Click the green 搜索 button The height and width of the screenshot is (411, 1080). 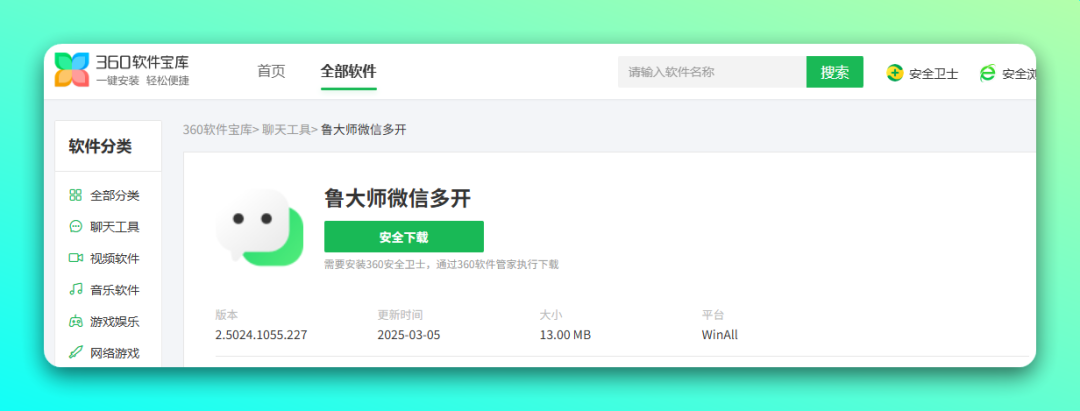click(x=835, y=72)
